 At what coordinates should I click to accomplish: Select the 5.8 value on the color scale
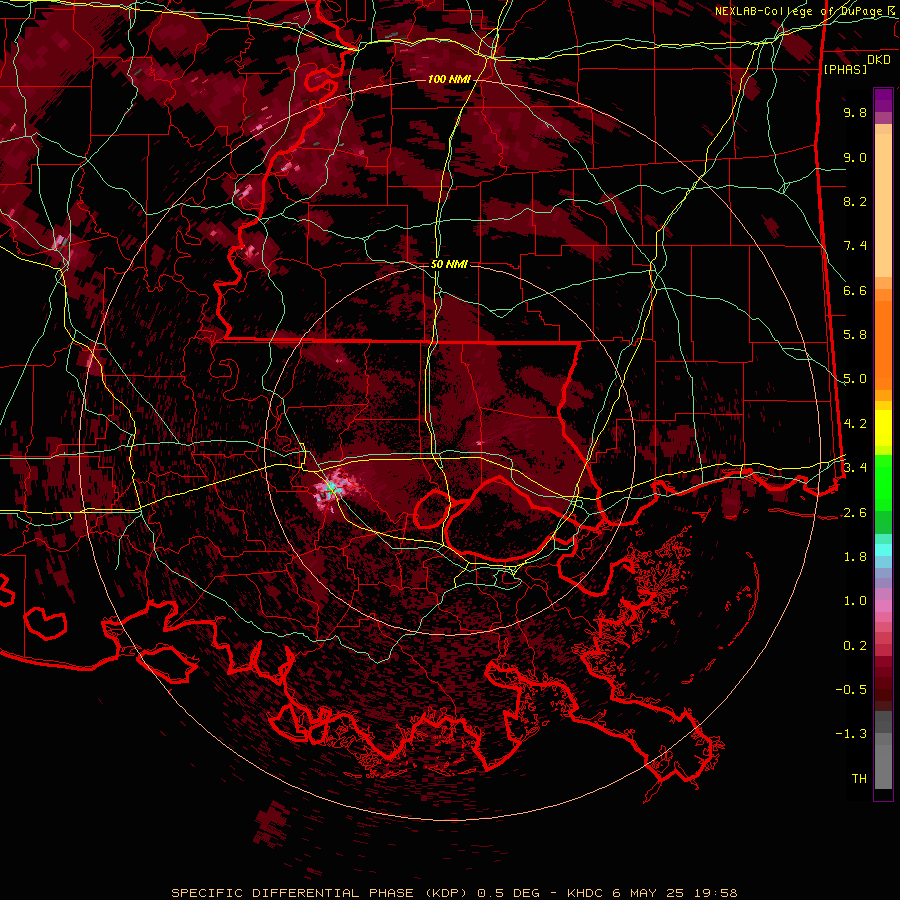(x=855, y=335)
